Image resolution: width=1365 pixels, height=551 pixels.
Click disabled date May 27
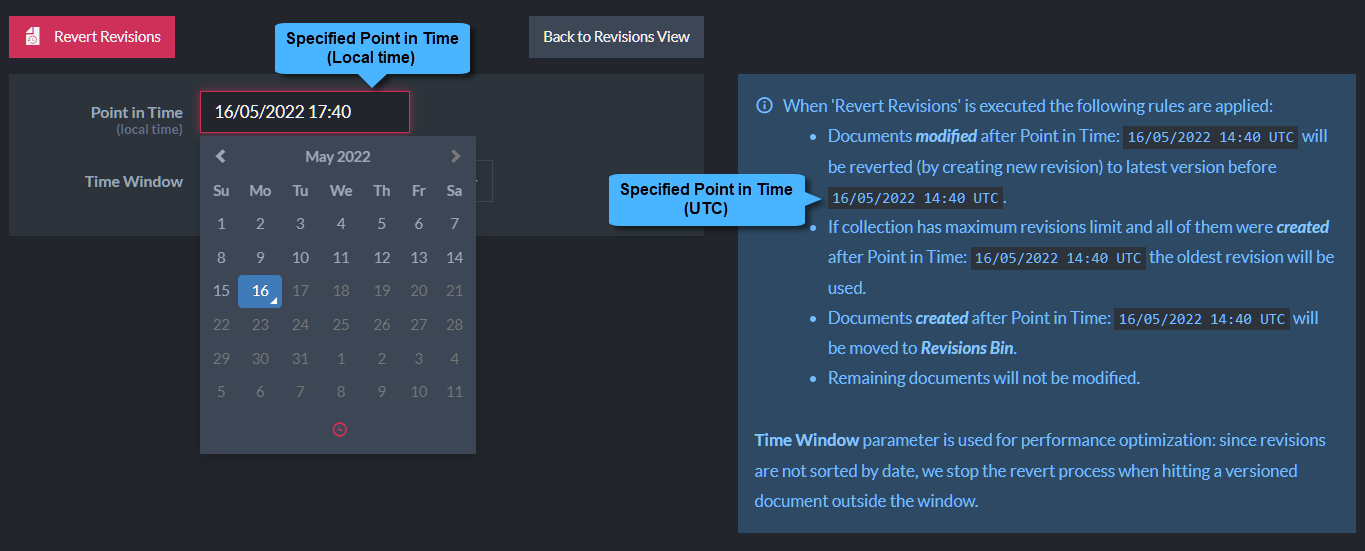419,324
